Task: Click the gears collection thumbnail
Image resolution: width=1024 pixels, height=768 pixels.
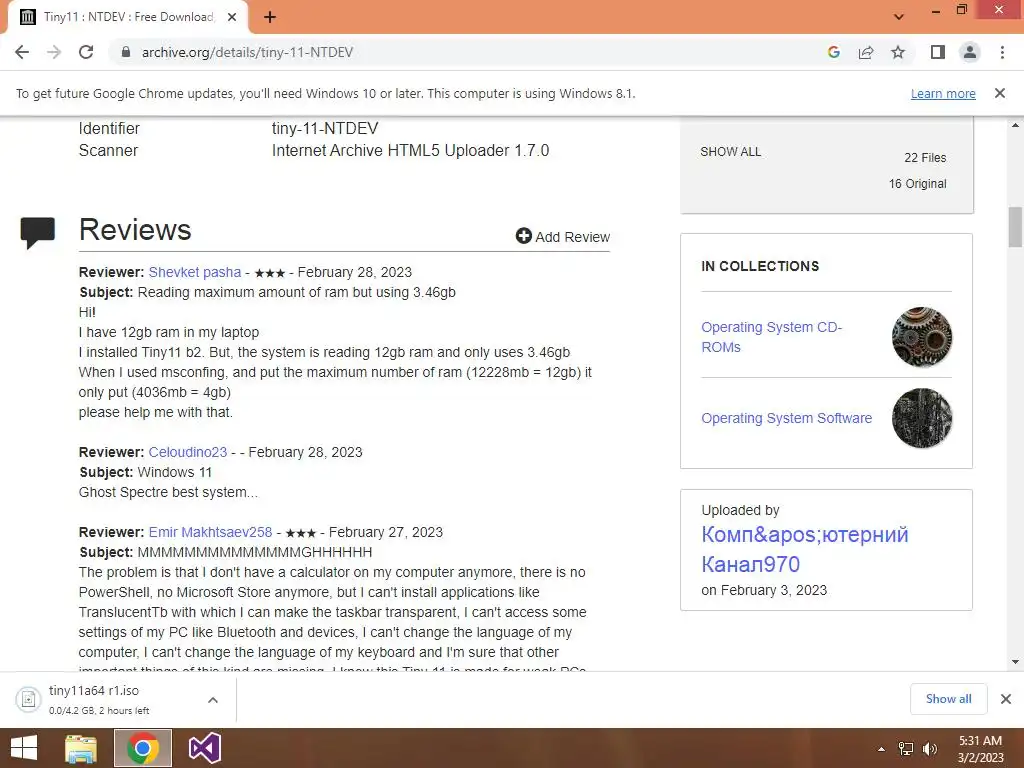Action: coord(921,337)
